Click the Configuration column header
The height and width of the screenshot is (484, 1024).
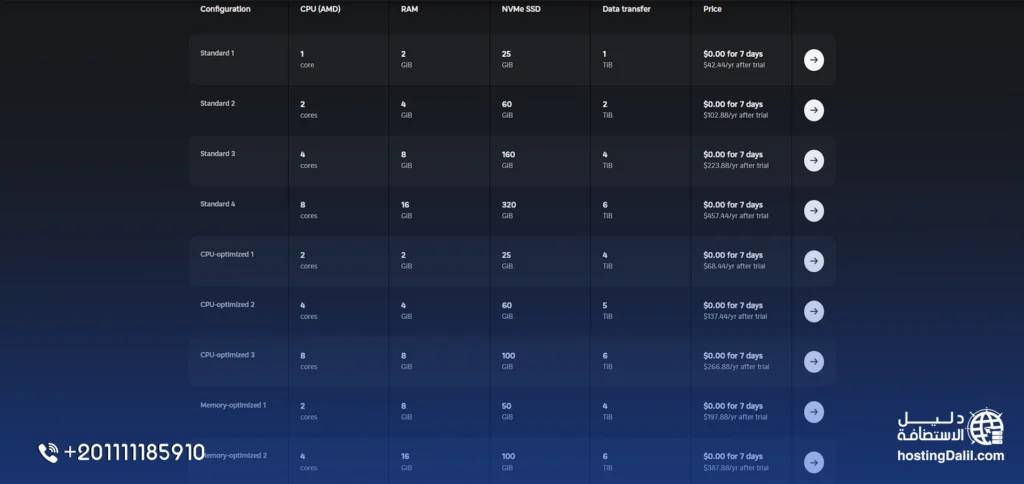(225, 9)
